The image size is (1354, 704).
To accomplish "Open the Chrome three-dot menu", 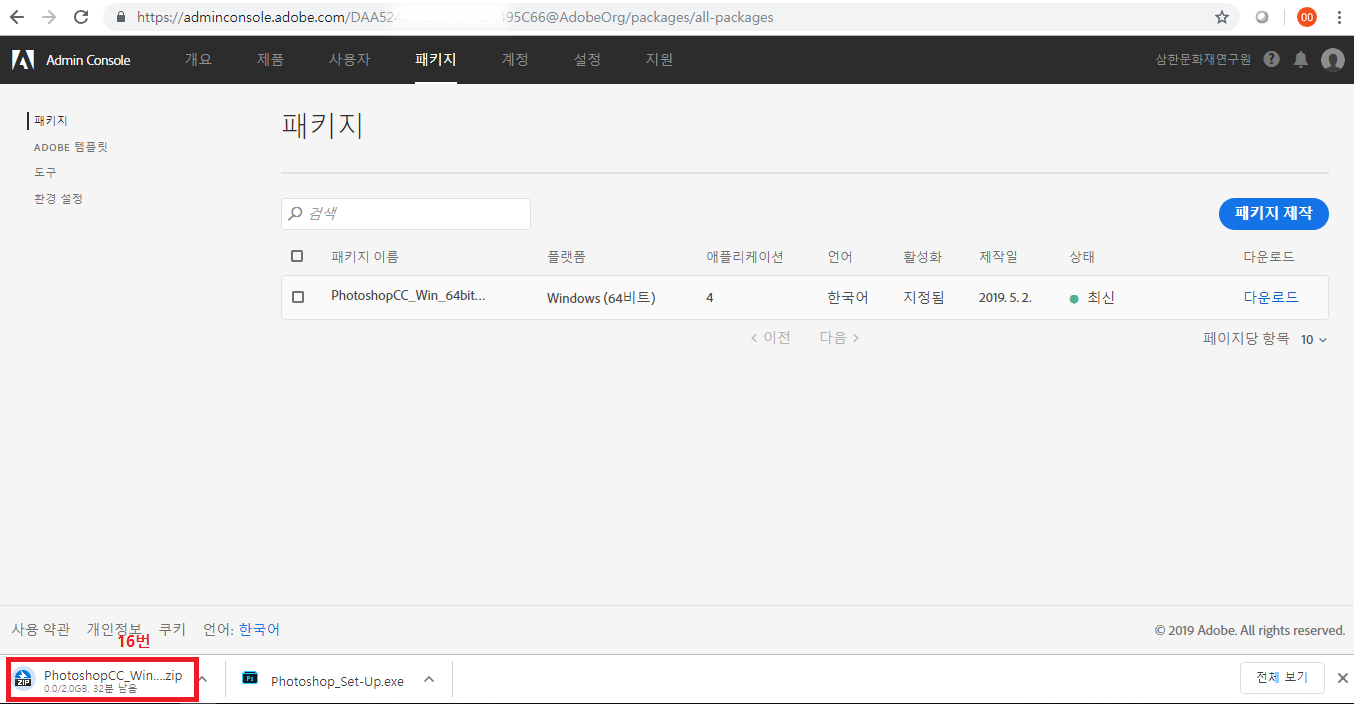I will [x=1339, y=17].
